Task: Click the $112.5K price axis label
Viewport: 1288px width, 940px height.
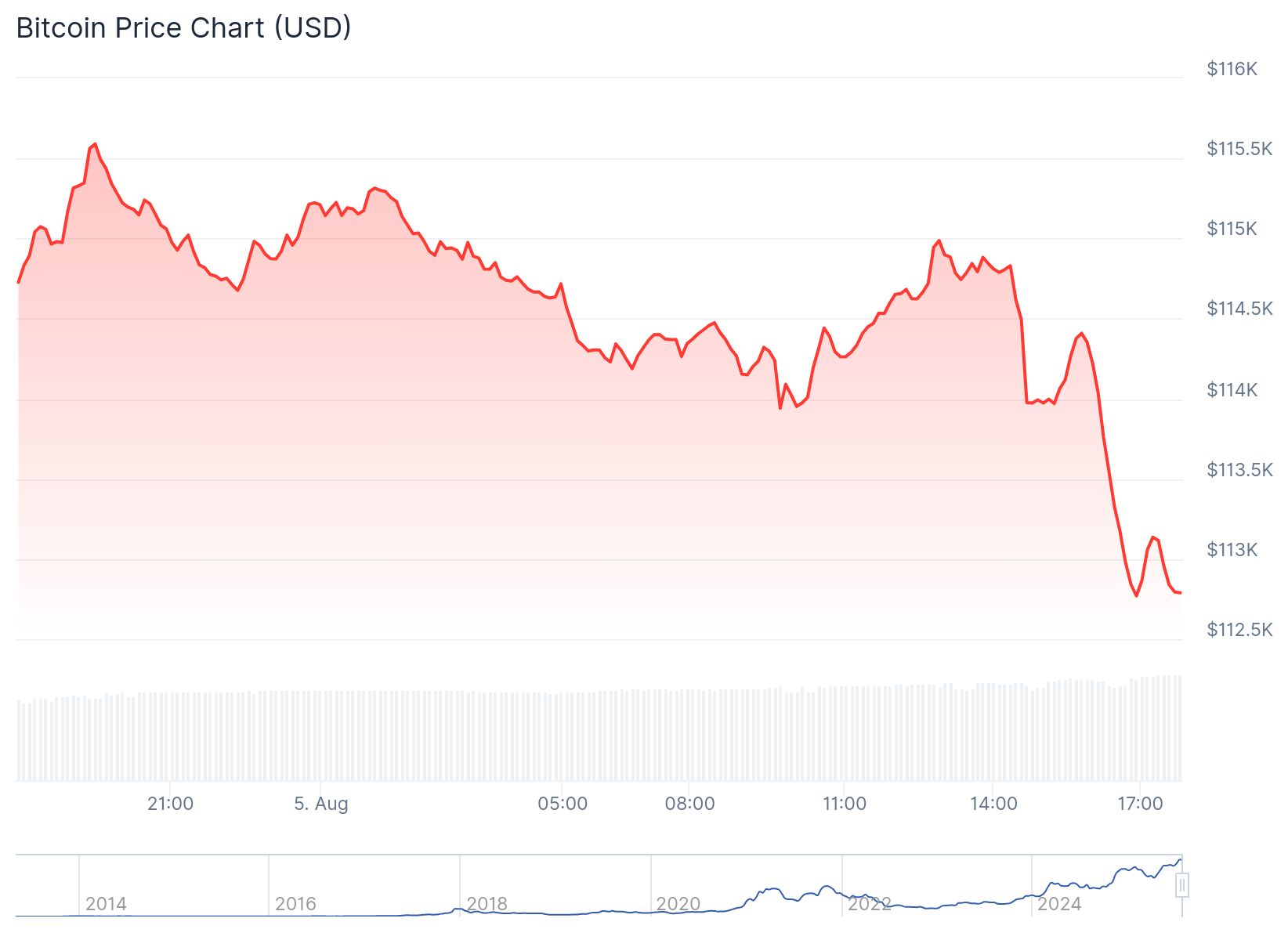Action: click(1239, 630)
